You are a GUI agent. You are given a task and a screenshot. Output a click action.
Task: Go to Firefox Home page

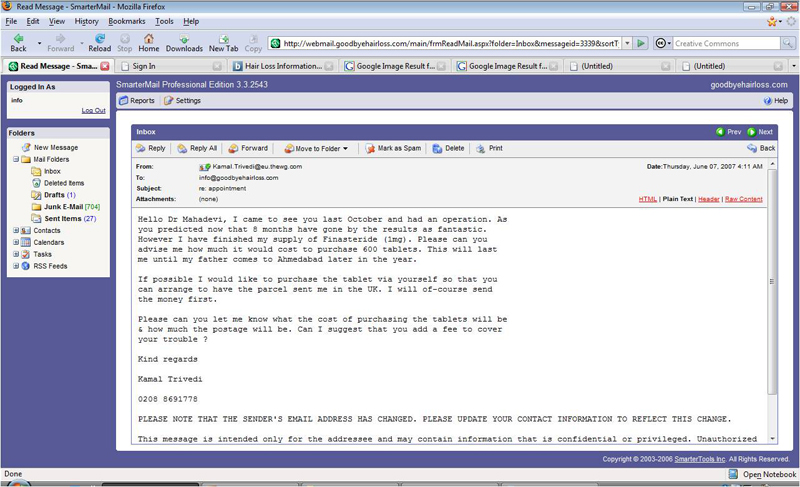tap(148, 42)
